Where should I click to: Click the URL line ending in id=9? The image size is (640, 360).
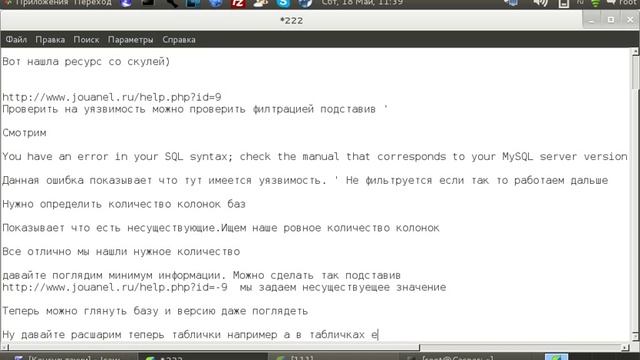[x=112, y=97]
